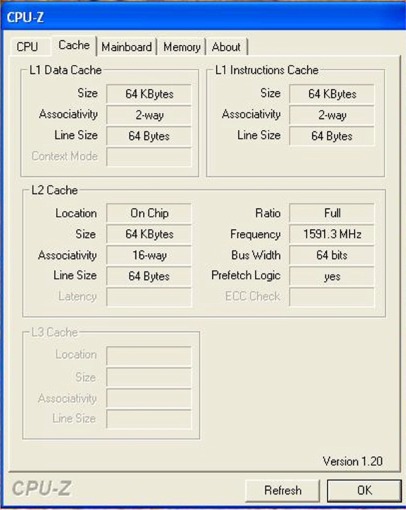Click the 'L1 Data Cache' group title
406x510 pixels.
tap(65, 70)
